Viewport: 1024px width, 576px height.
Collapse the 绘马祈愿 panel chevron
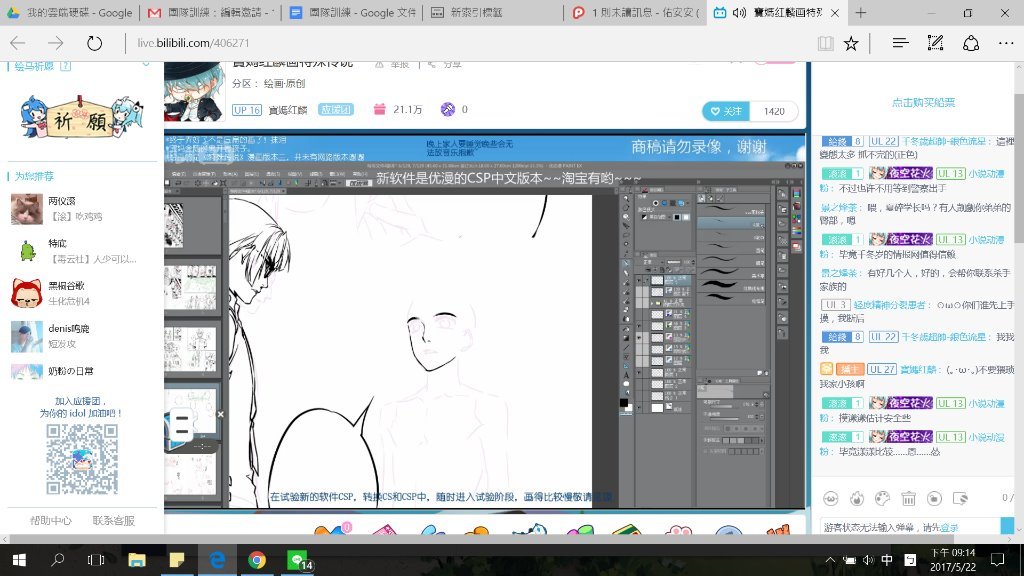146,65
